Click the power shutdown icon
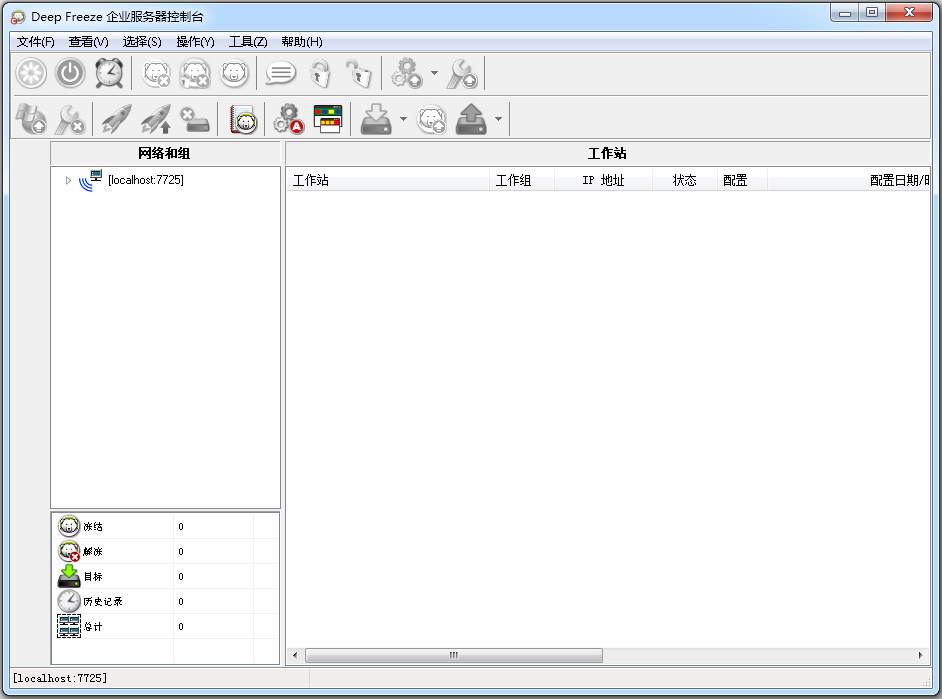This screenshot has height=699, width=942. (x=70, y=74)
